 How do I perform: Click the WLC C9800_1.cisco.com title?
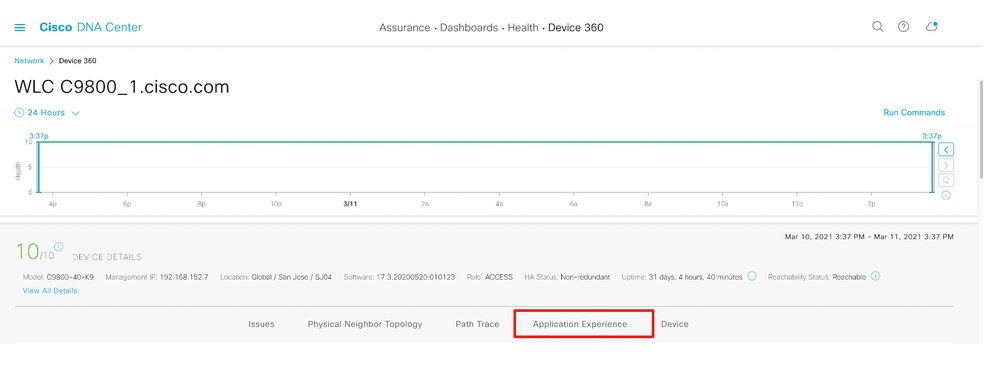point(122,87)
